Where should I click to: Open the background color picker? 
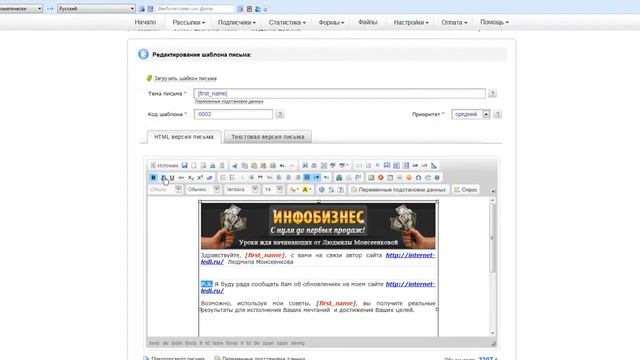[x=307, y=190]
